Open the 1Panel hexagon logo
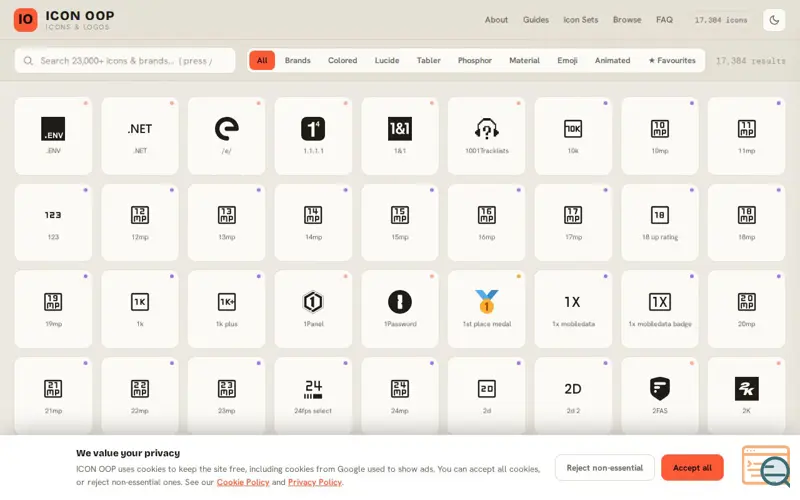 313,309
